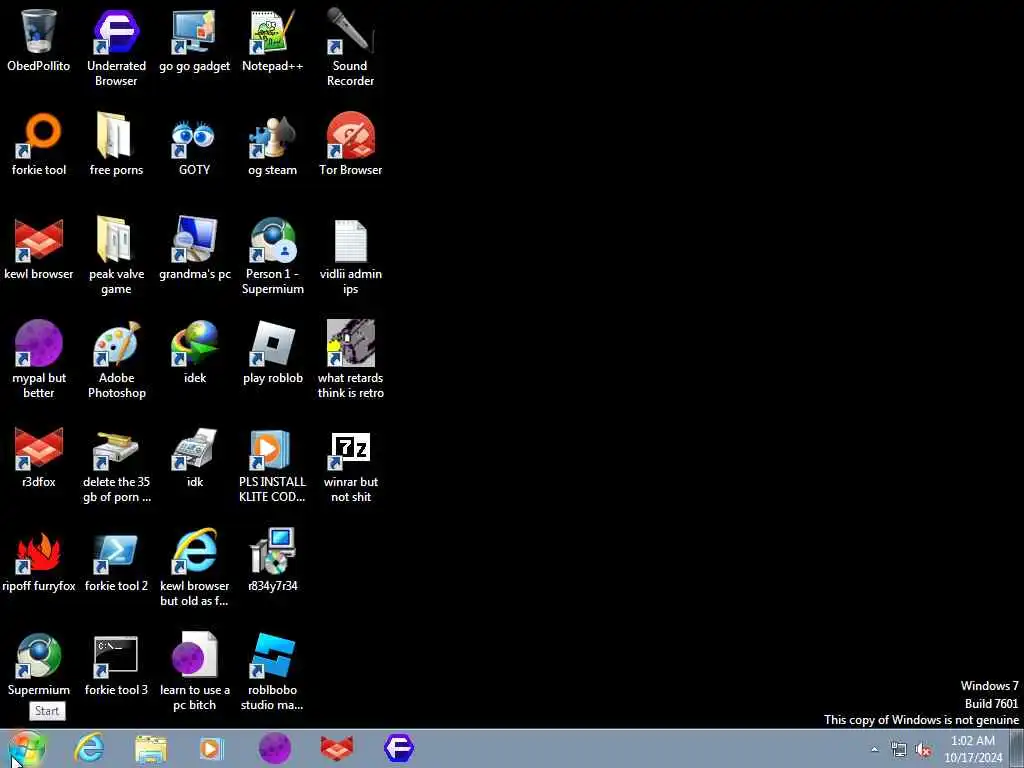The image size is (1024, 768).
Task: Select the idek globe download icon
Action: tap(195, 351)
